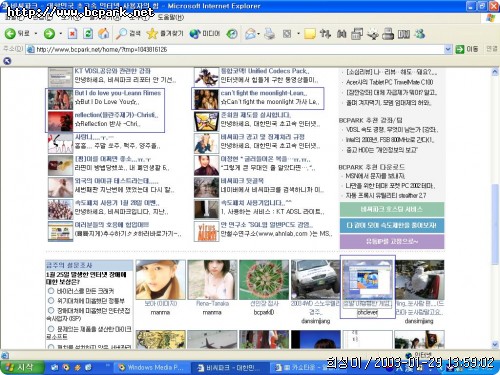Click the binoculars toolbar icon
This screenshot has height=375, width=500.
pyautogui.click(x=341, y=33)
